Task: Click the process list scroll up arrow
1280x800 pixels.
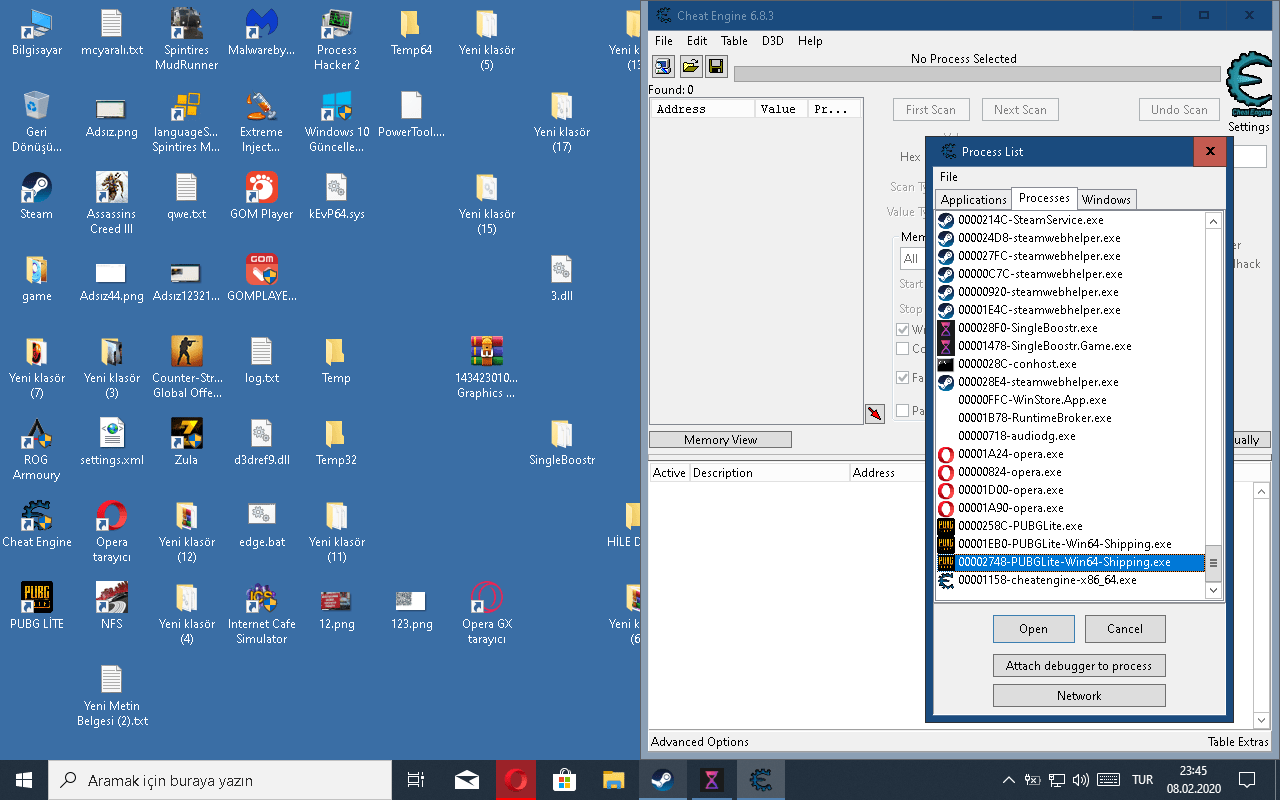Action: tap(1214, 221)
